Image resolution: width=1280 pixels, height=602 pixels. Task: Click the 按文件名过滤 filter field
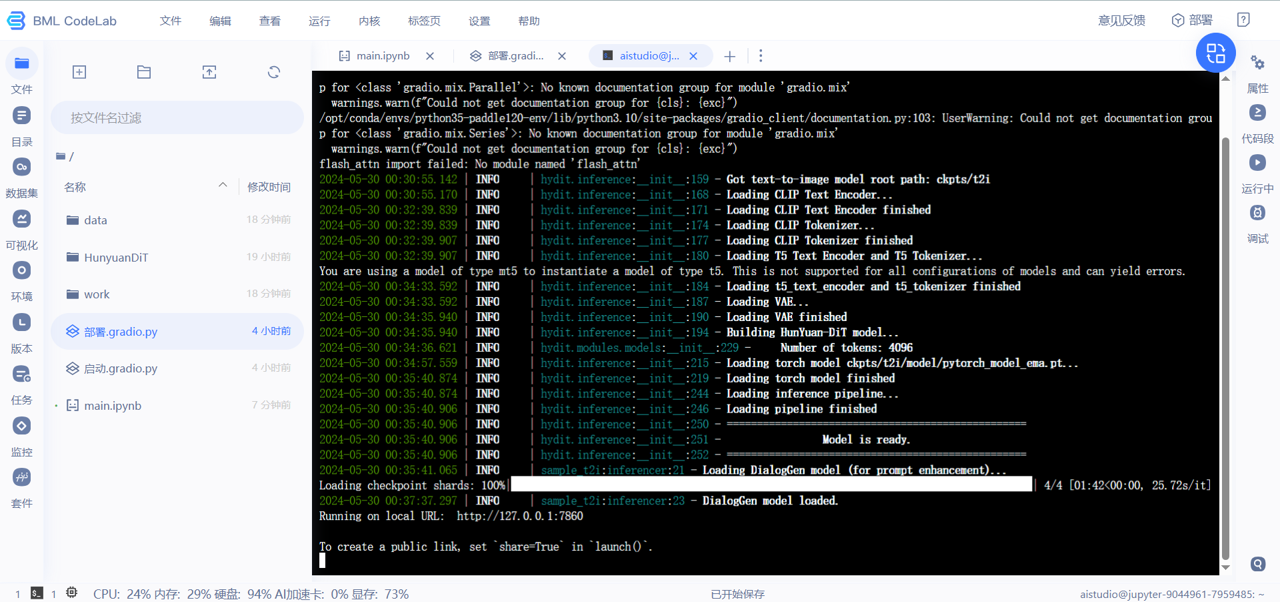(x=177, y=118)
